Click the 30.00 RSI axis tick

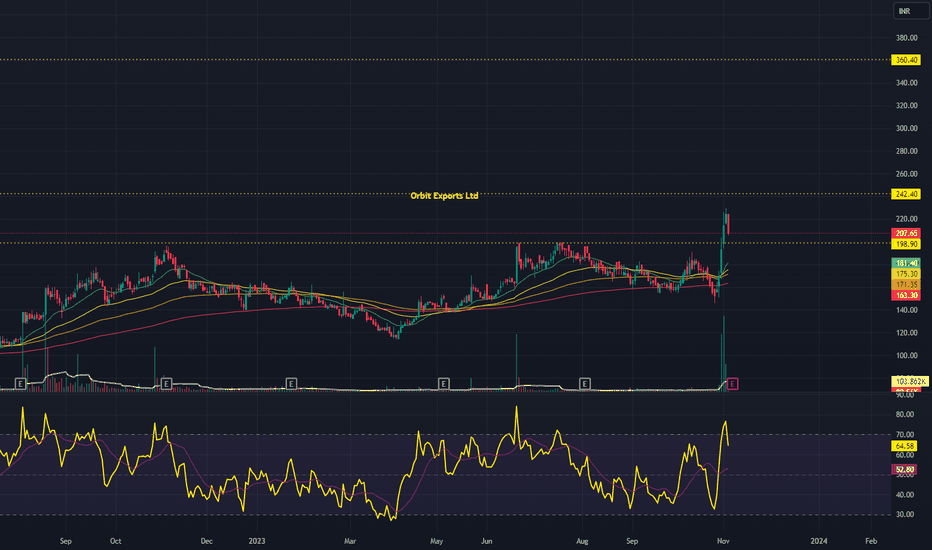(x=905, y=514)
